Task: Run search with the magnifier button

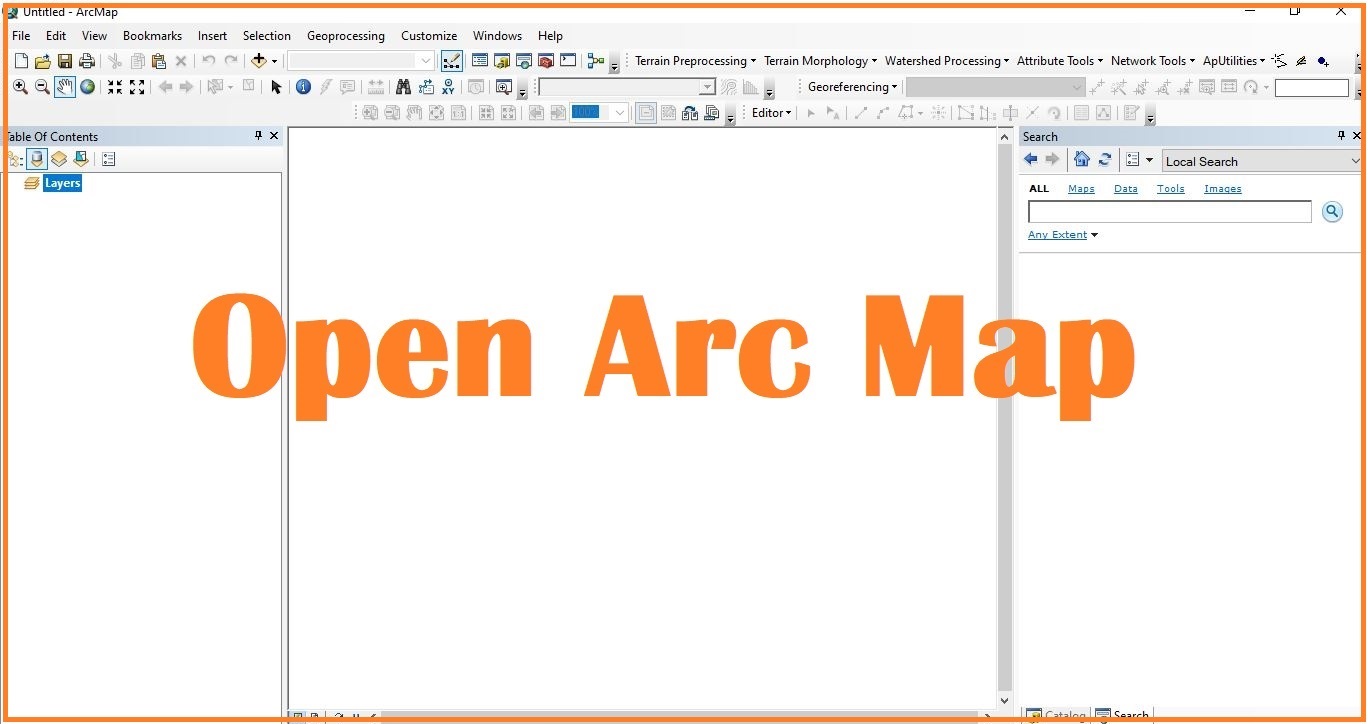Action: (1332, 211)
